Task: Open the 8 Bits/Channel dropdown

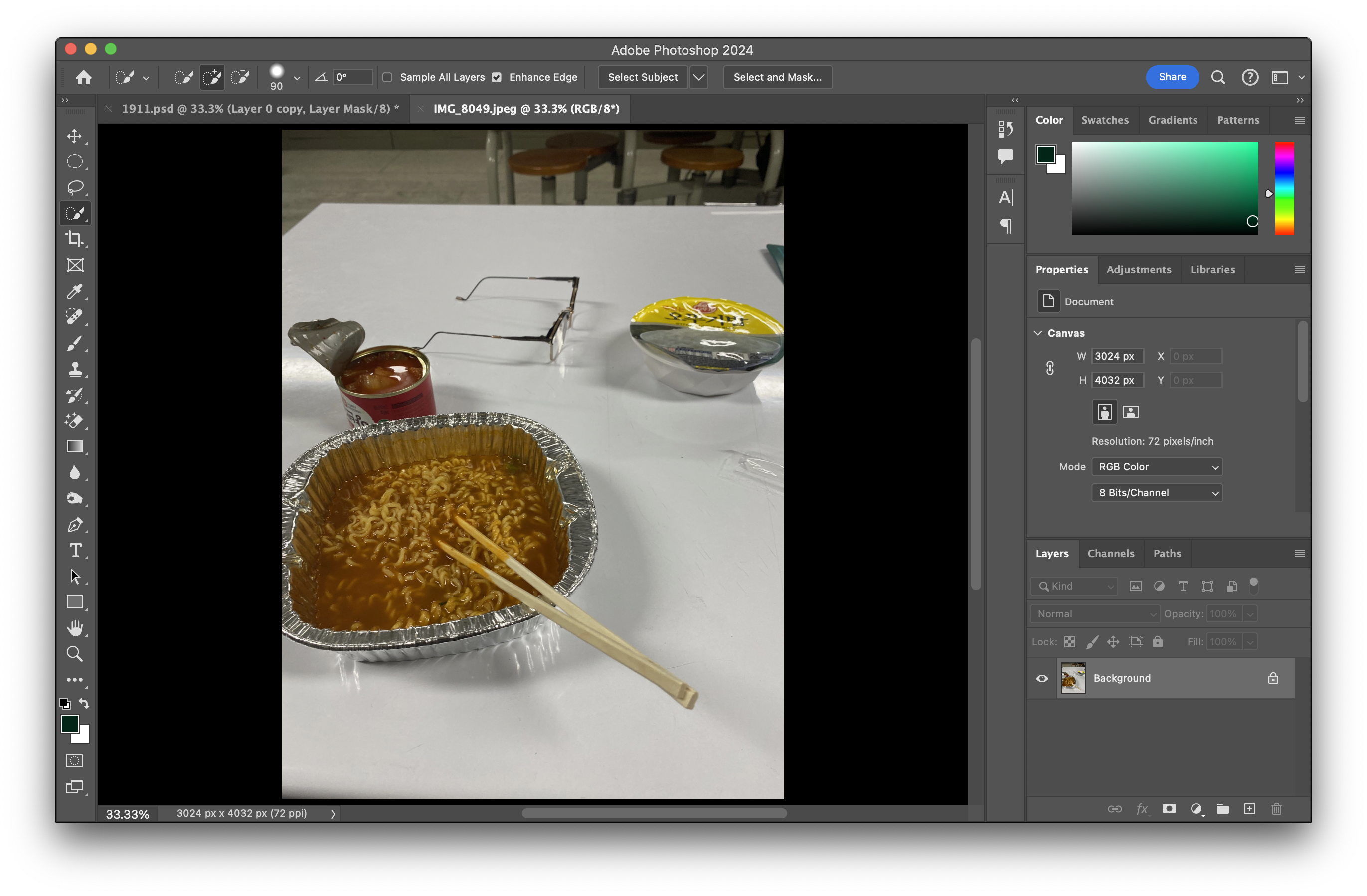Action: pyautogui.click(x=1156, y=492)
